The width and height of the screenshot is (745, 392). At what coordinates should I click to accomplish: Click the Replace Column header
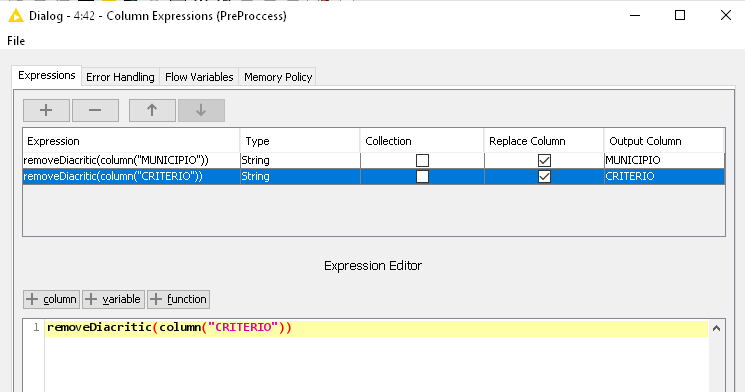[x=544, y=141]
